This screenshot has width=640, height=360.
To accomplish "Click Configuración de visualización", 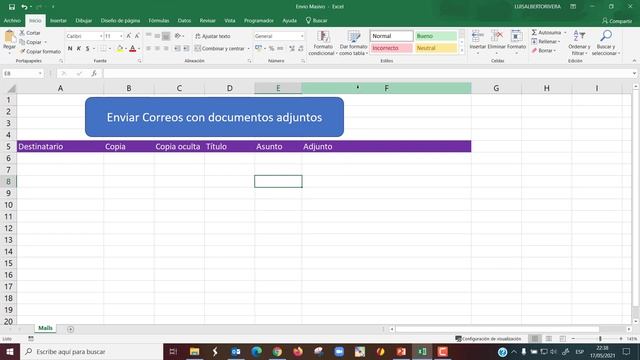I will 488,339.
